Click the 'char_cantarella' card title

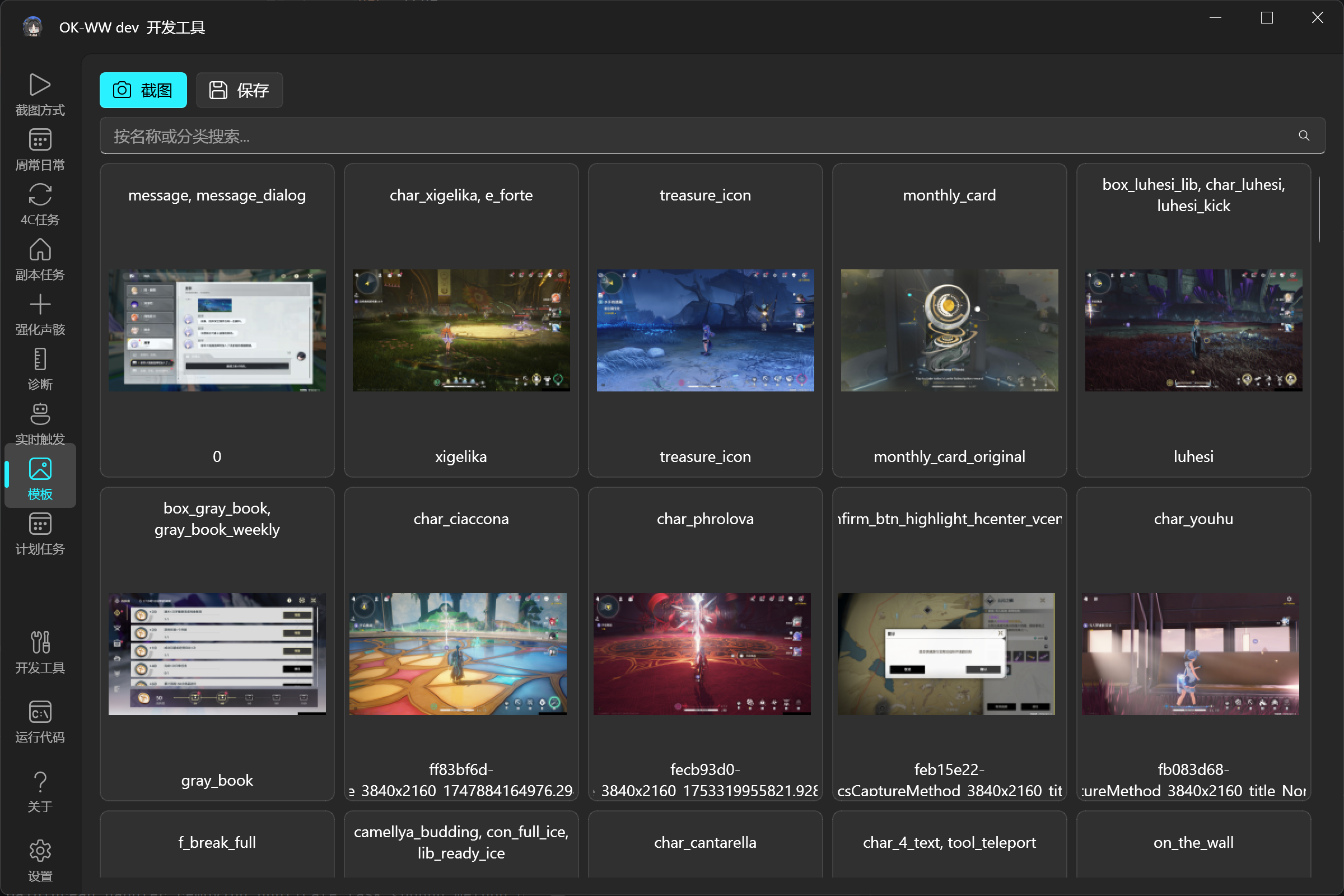(x=705, y=842)
